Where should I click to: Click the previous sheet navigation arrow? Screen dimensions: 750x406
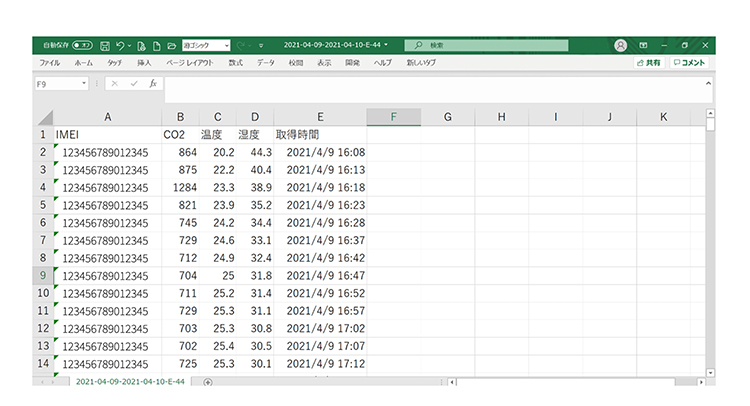tap(43, 382)
